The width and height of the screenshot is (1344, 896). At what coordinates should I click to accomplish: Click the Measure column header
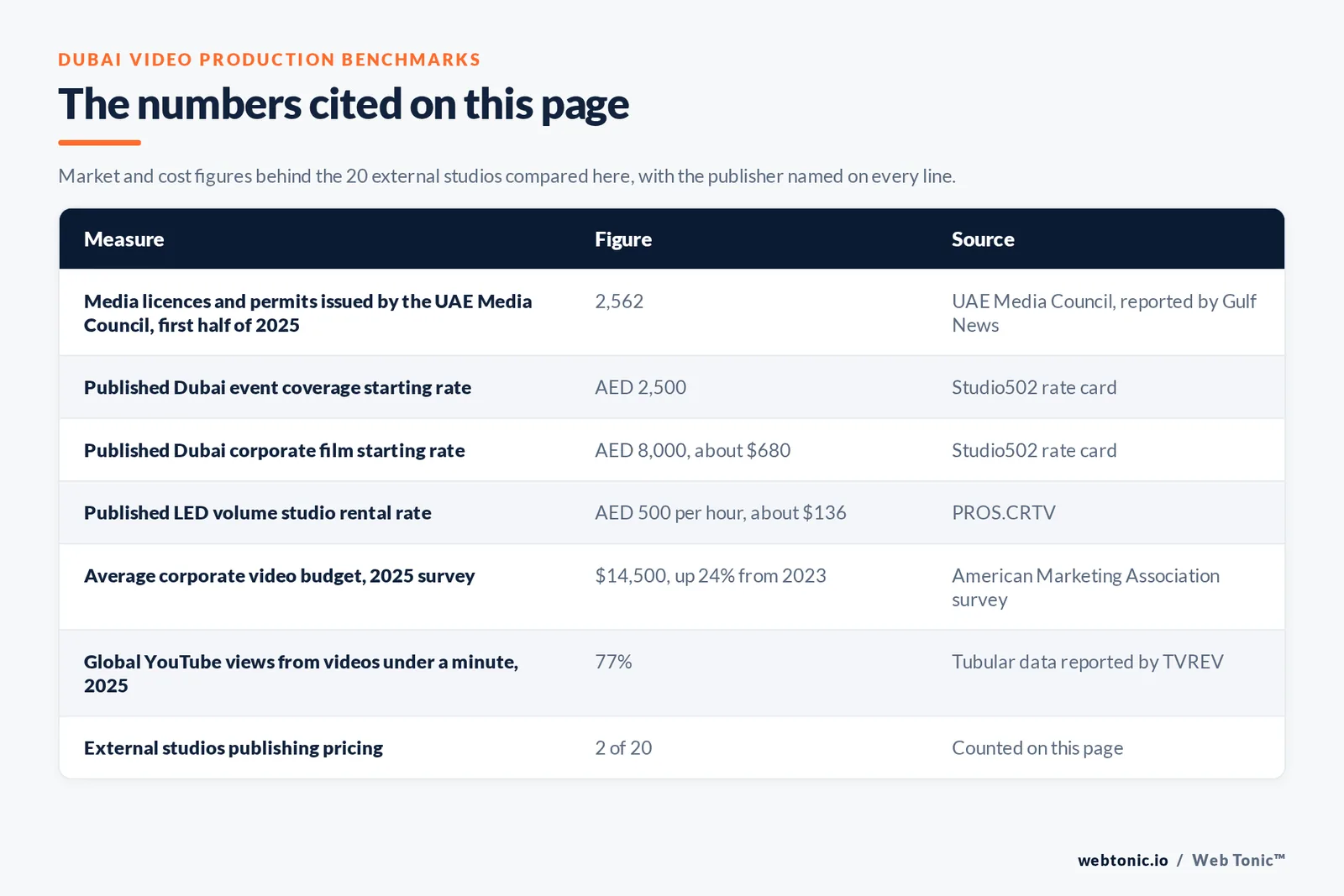(123, 239)
